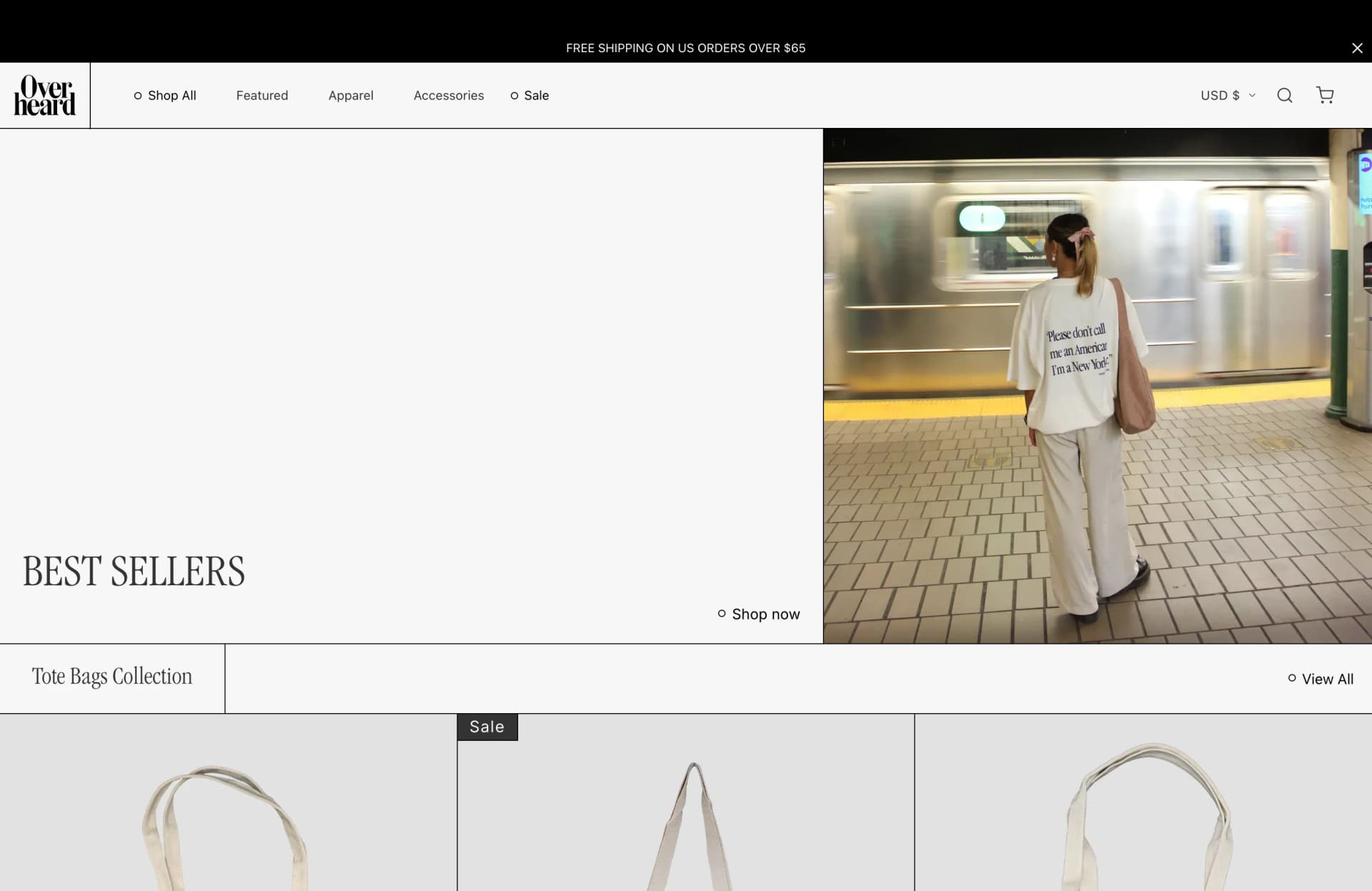Open the Apparel menu item
The width and height of the screenshot is (1372, 891).
tap(351, 95)
